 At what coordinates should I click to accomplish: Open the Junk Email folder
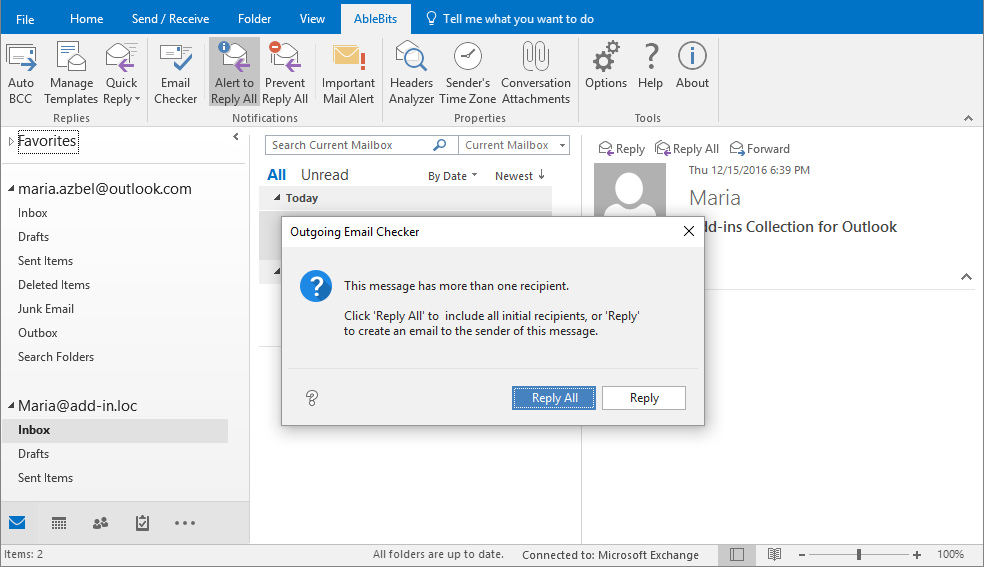(46, 309)
